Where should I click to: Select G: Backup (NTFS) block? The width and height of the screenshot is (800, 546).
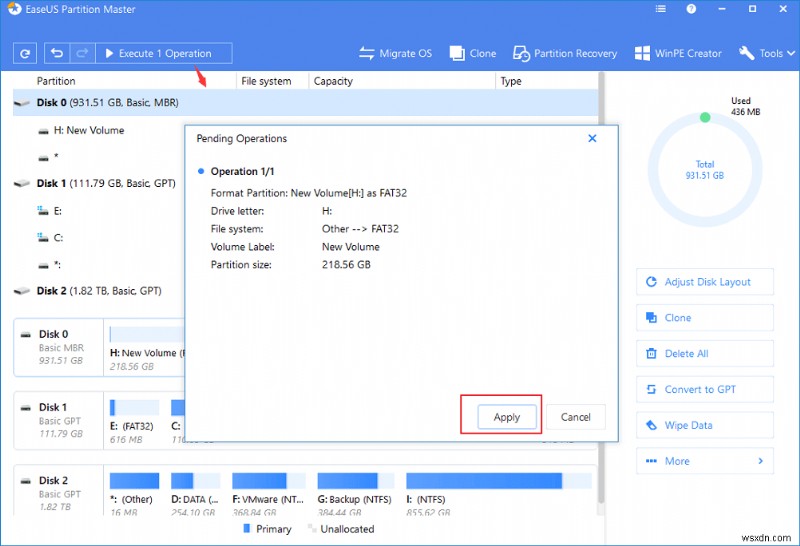(356, 494)
